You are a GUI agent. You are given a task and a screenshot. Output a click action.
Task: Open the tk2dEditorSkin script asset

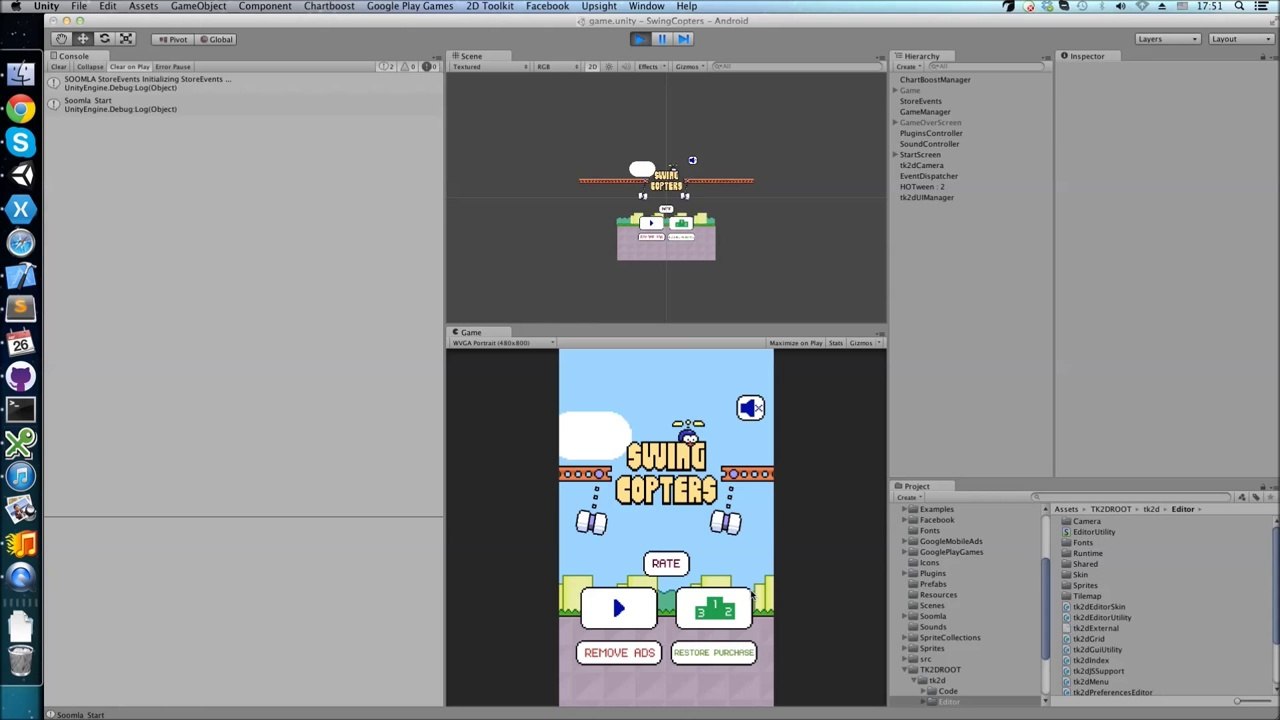(1098, 607)
